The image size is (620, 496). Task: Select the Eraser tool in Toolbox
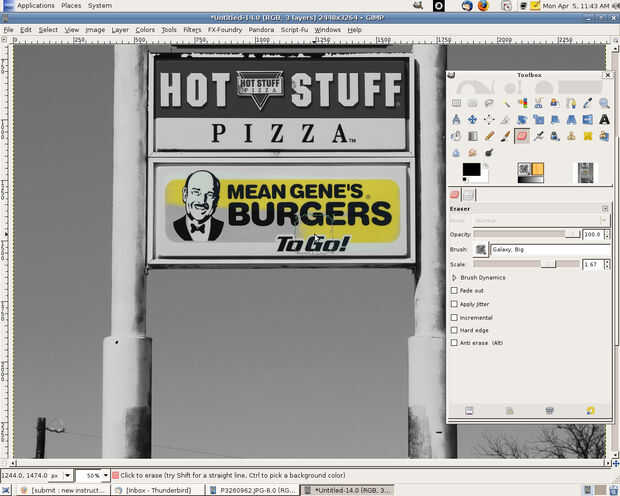[x=522, y=136]
